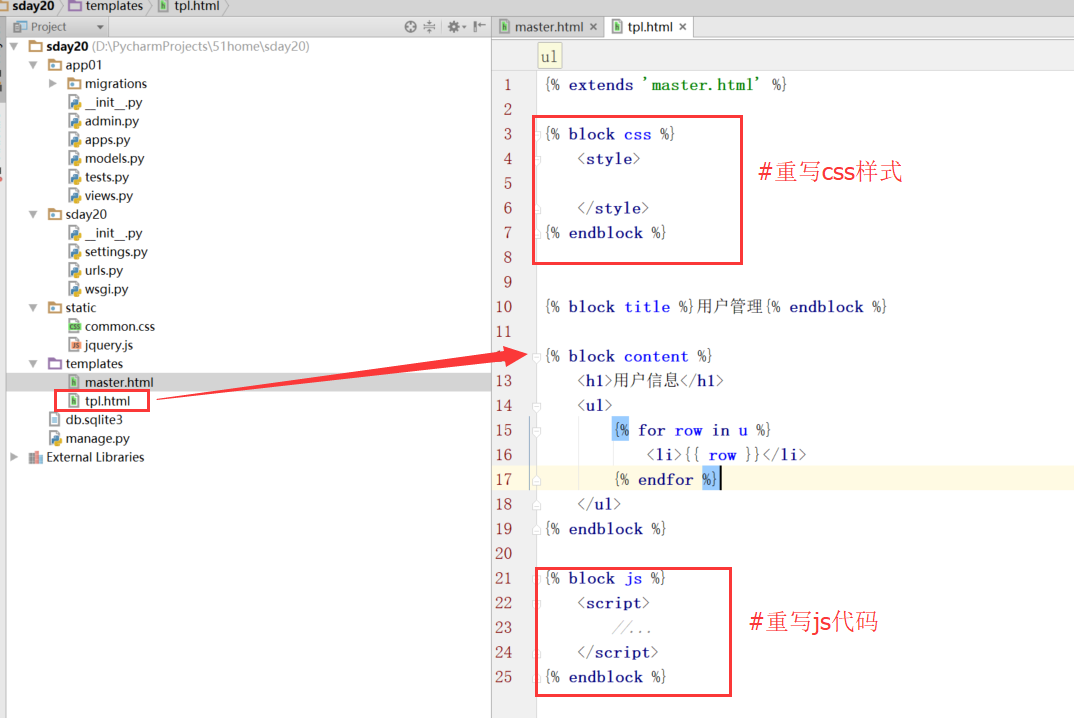Fold the ul tag at line 14
This screenshot has height=718, width=1074.
click(x=537, y=406)
